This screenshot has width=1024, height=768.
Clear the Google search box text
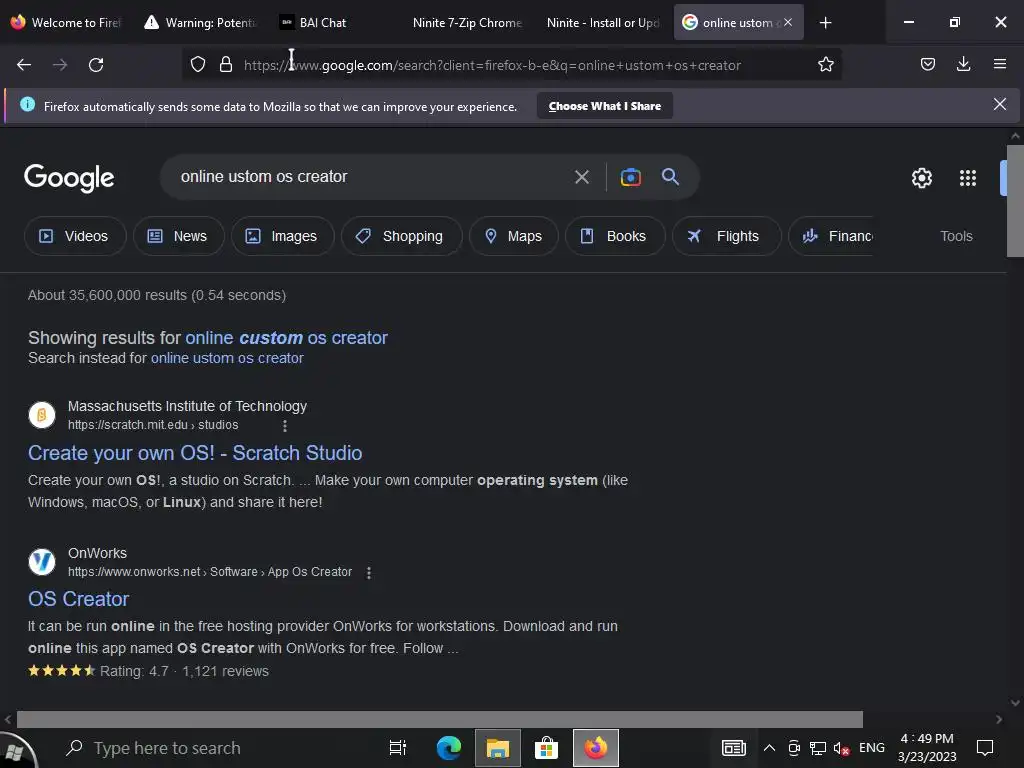click(581, 177)
